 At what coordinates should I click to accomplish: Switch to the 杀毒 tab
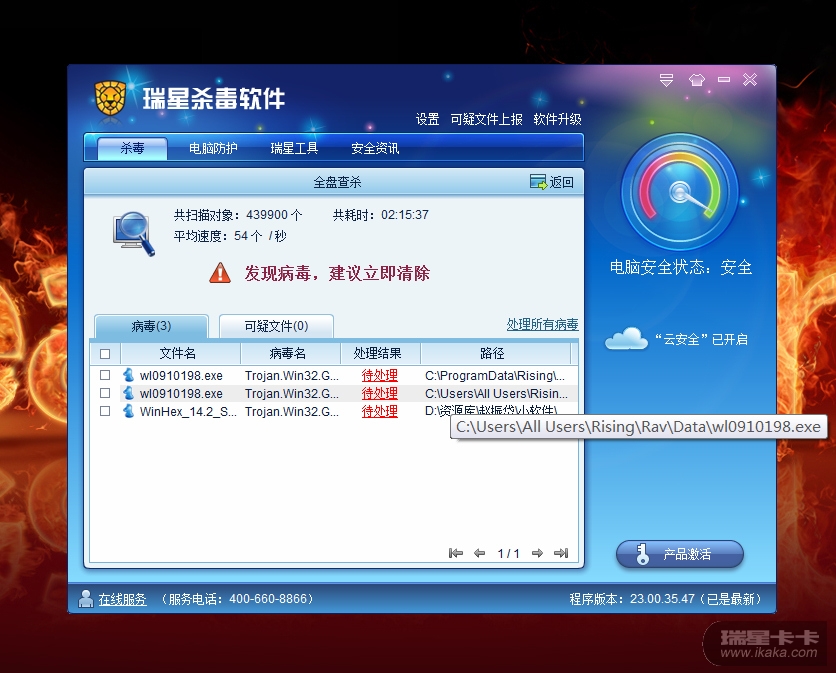132,148
